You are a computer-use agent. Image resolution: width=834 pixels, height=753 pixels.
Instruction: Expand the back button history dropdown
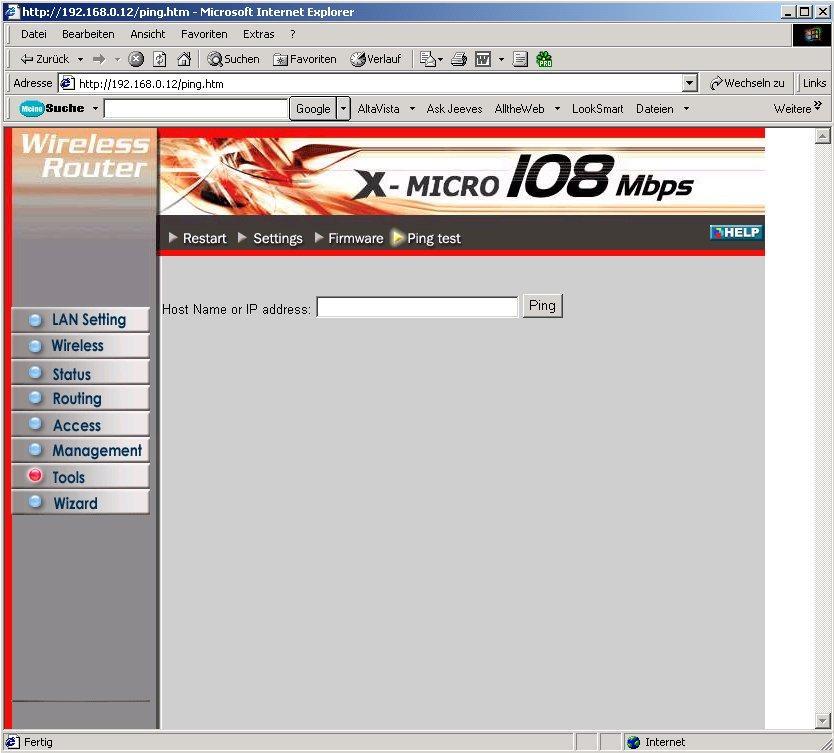click(x=80, y=60)
